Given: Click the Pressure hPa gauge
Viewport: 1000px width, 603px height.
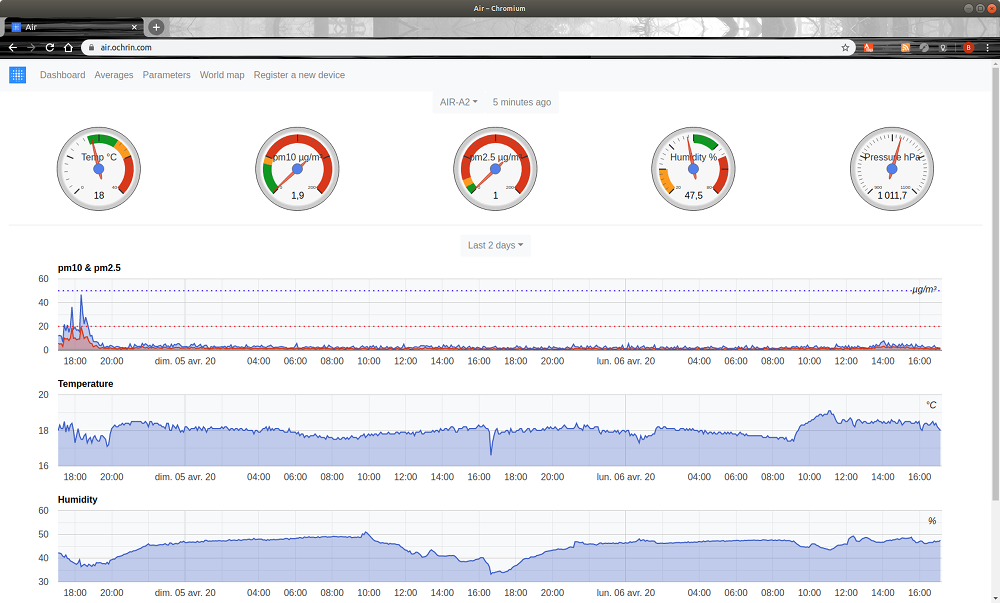Looking at the screenshot, I should click(x=892, y=169).
